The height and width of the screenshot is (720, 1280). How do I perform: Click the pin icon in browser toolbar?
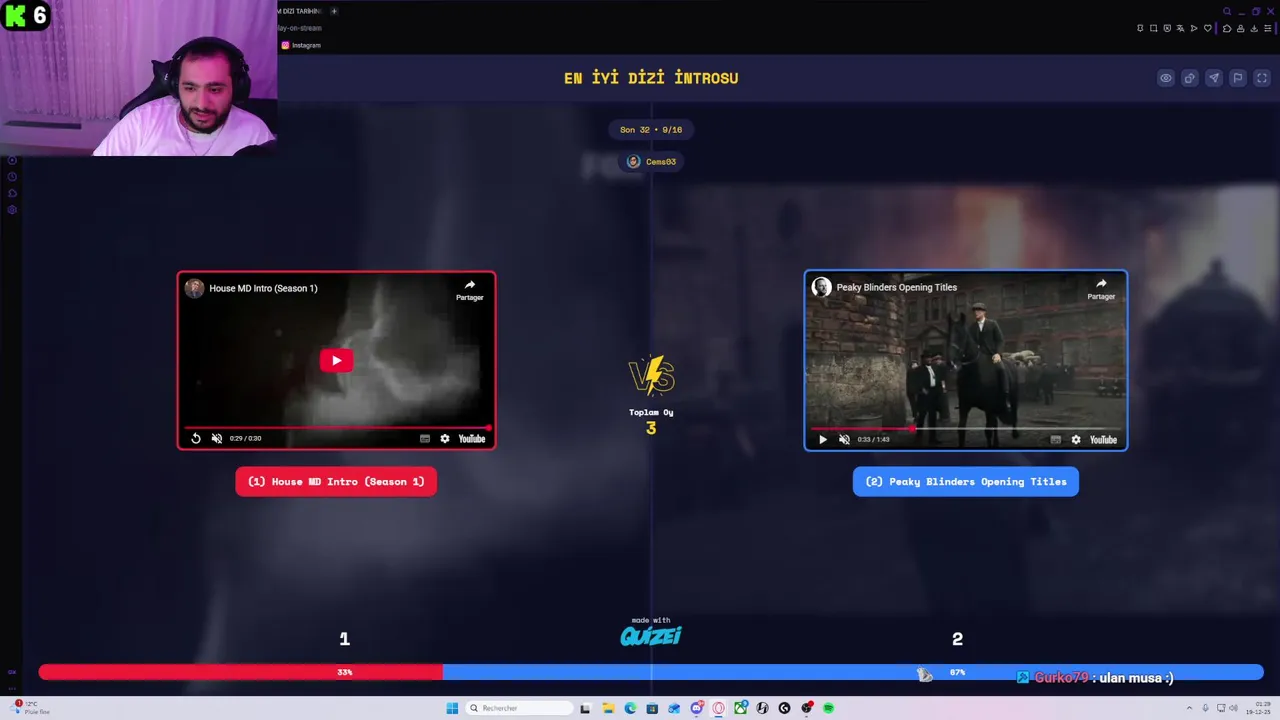tap(1140, 28)
